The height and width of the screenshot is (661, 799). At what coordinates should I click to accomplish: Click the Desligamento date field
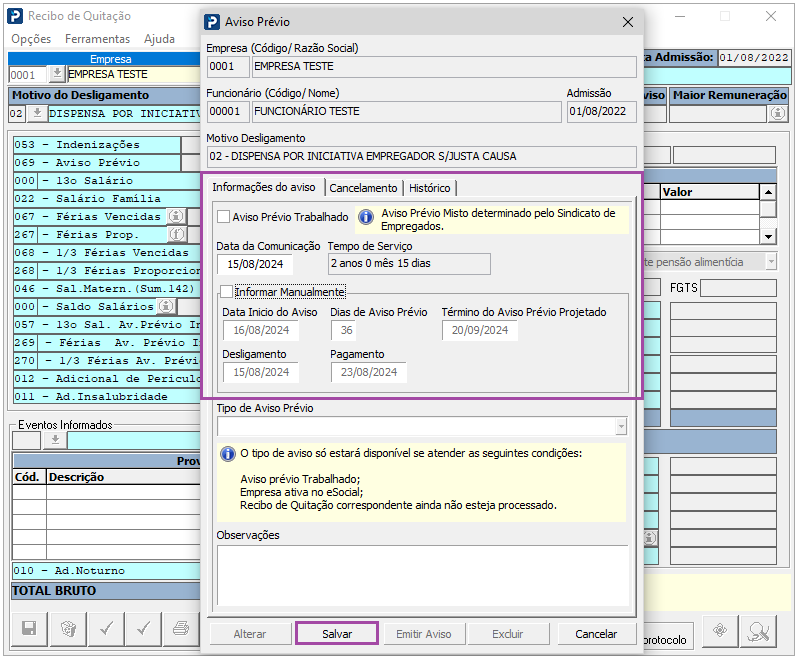[x=261, y=372]
